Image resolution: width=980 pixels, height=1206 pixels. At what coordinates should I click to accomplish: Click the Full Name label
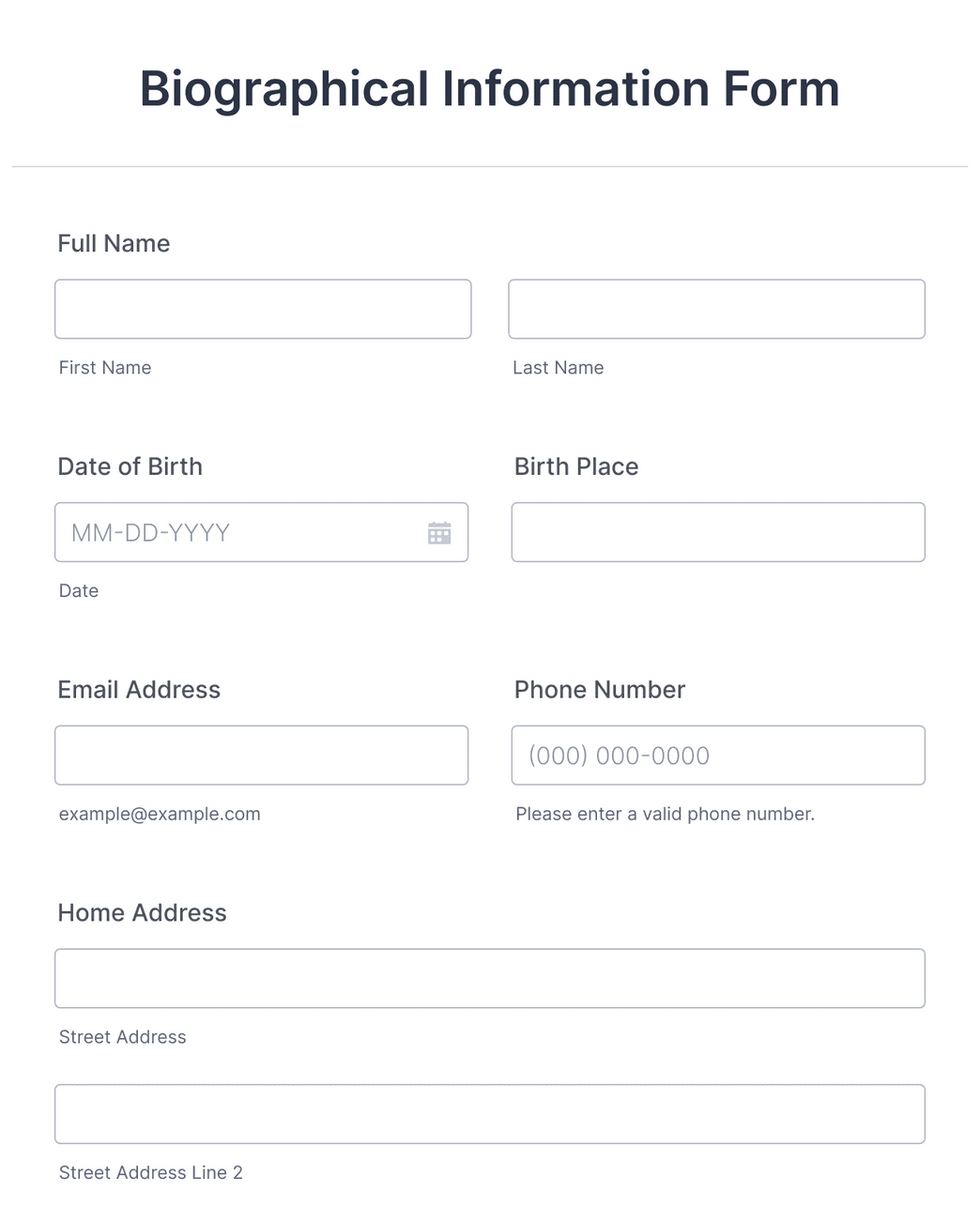point(114,244)
